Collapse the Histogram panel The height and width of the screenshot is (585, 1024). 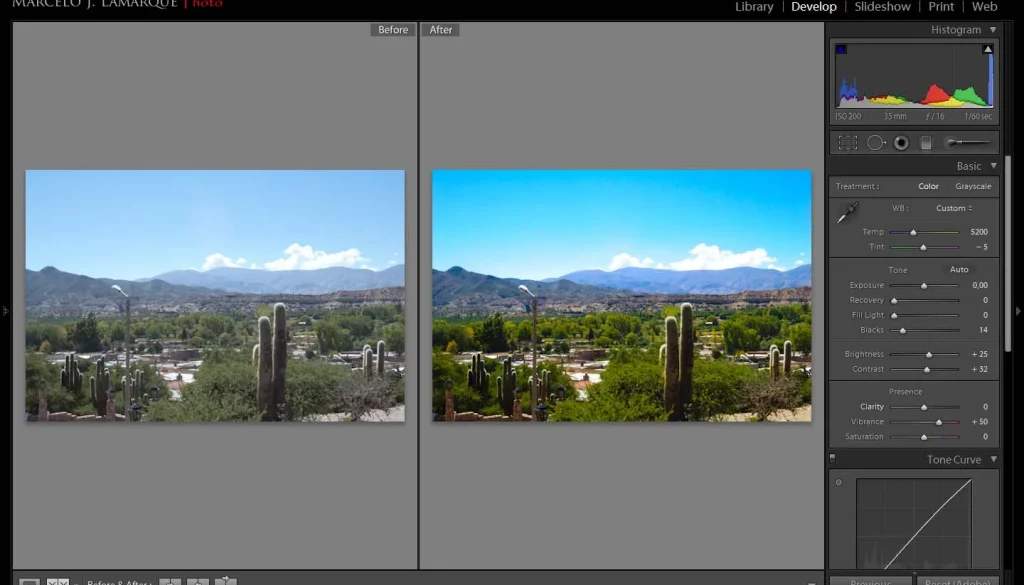coord(993,29)
